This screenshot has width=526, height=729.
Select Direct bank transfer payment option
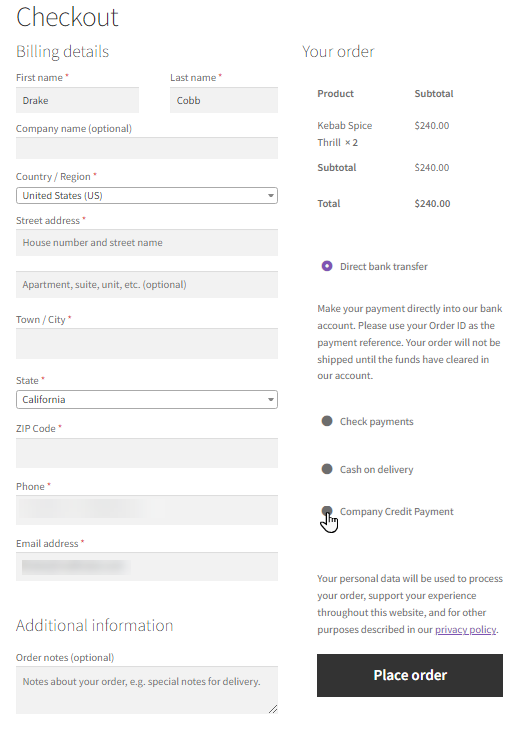(327, 266)
